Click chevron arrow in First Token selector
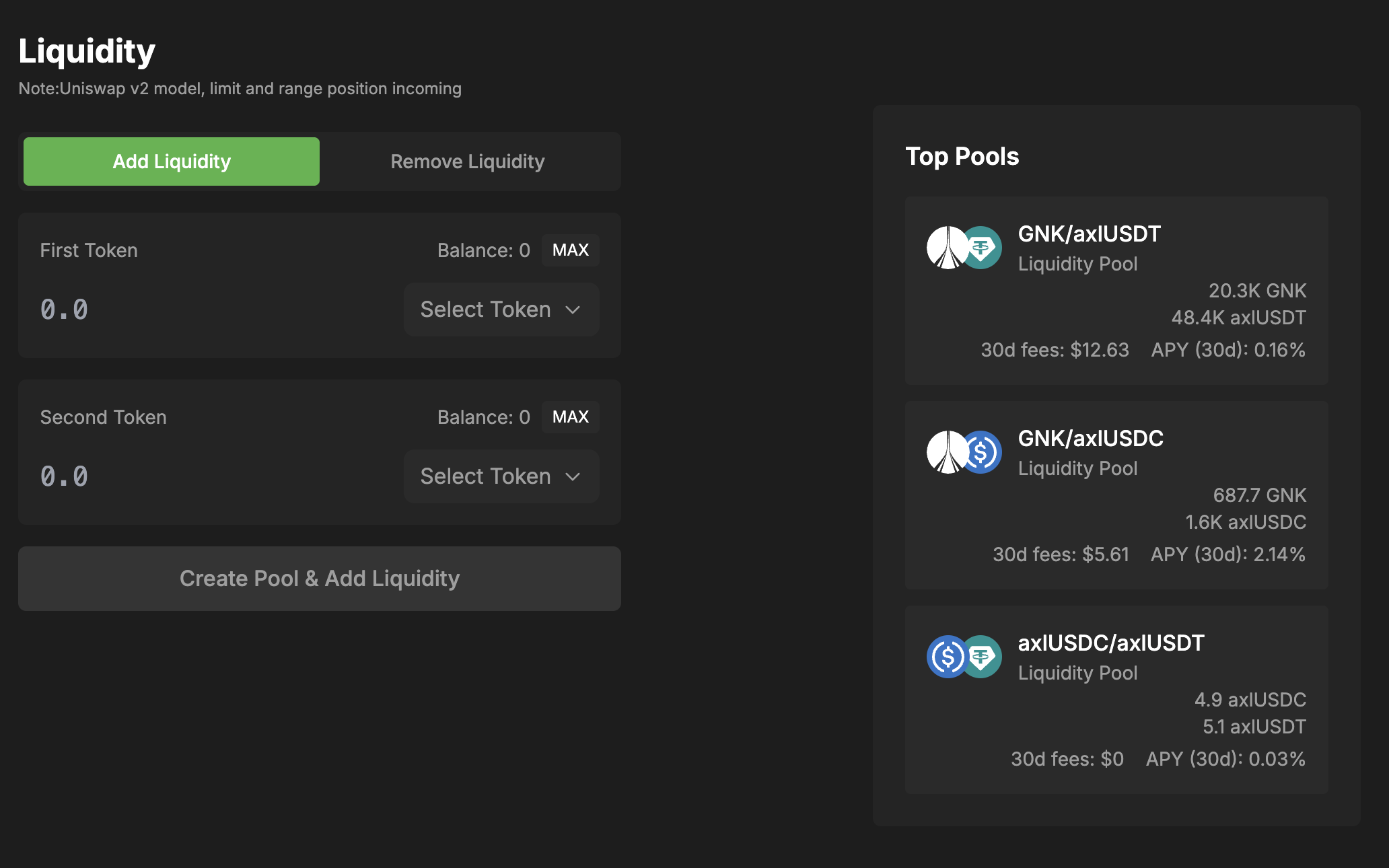 [x=573, y=310]
